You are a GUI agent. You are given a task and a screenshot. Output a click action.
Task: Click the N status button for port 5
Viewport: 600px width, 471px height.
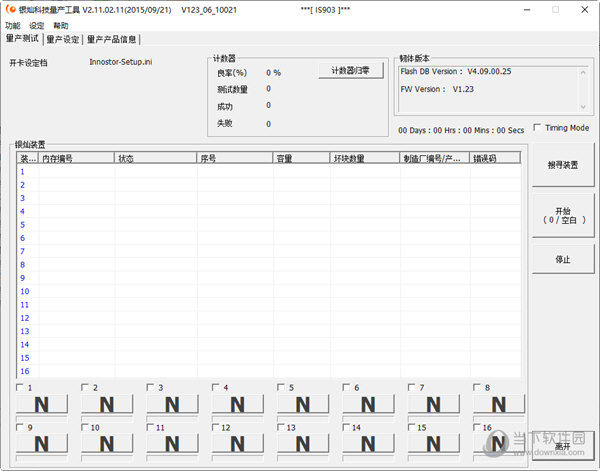[x=303, y=404]
